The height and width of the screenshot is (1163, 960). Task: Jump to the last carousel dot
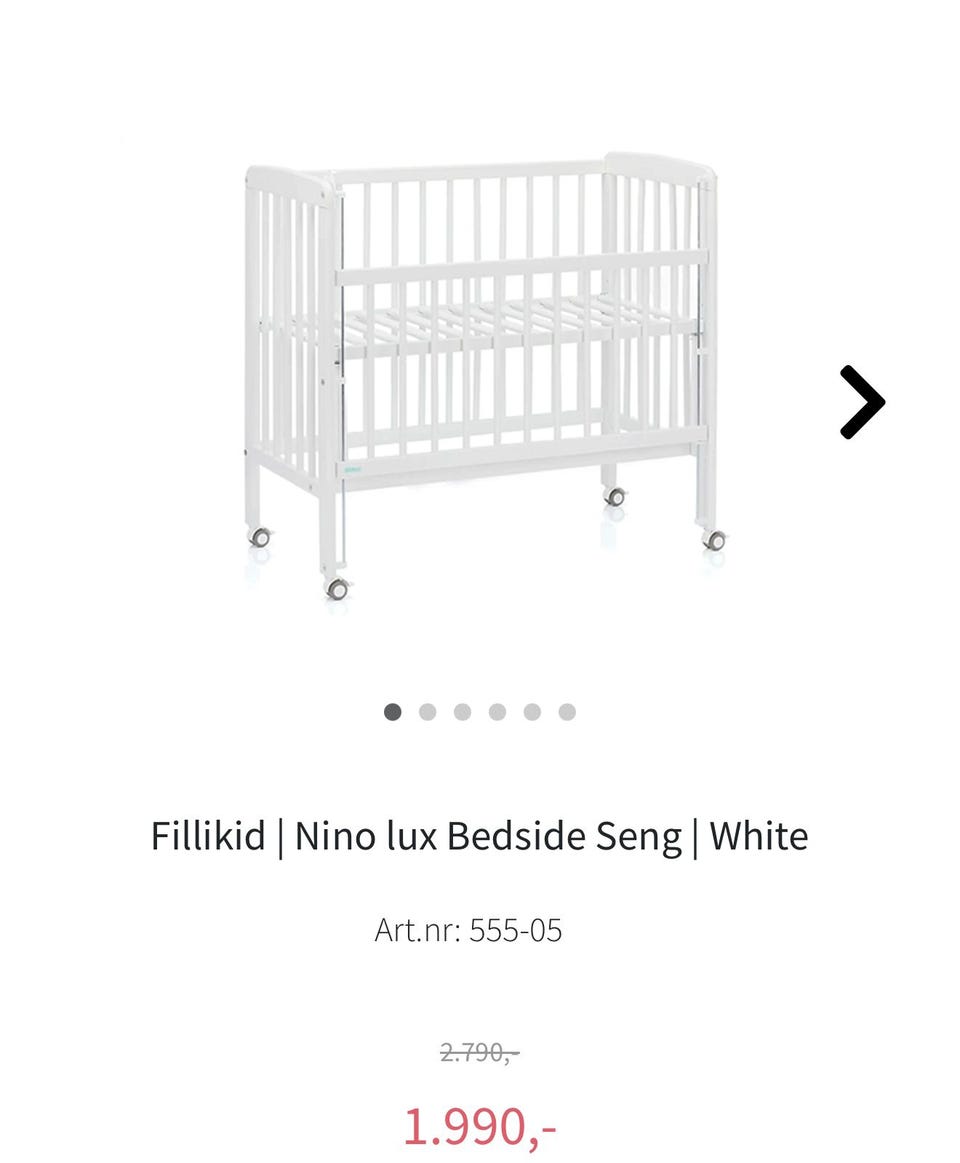[x=567, y=712]
